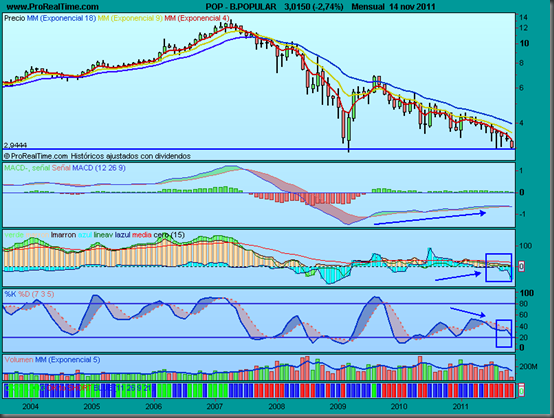Select the red media legend label
The width and height of the screenshot is (554, 418).
(142, 235)
